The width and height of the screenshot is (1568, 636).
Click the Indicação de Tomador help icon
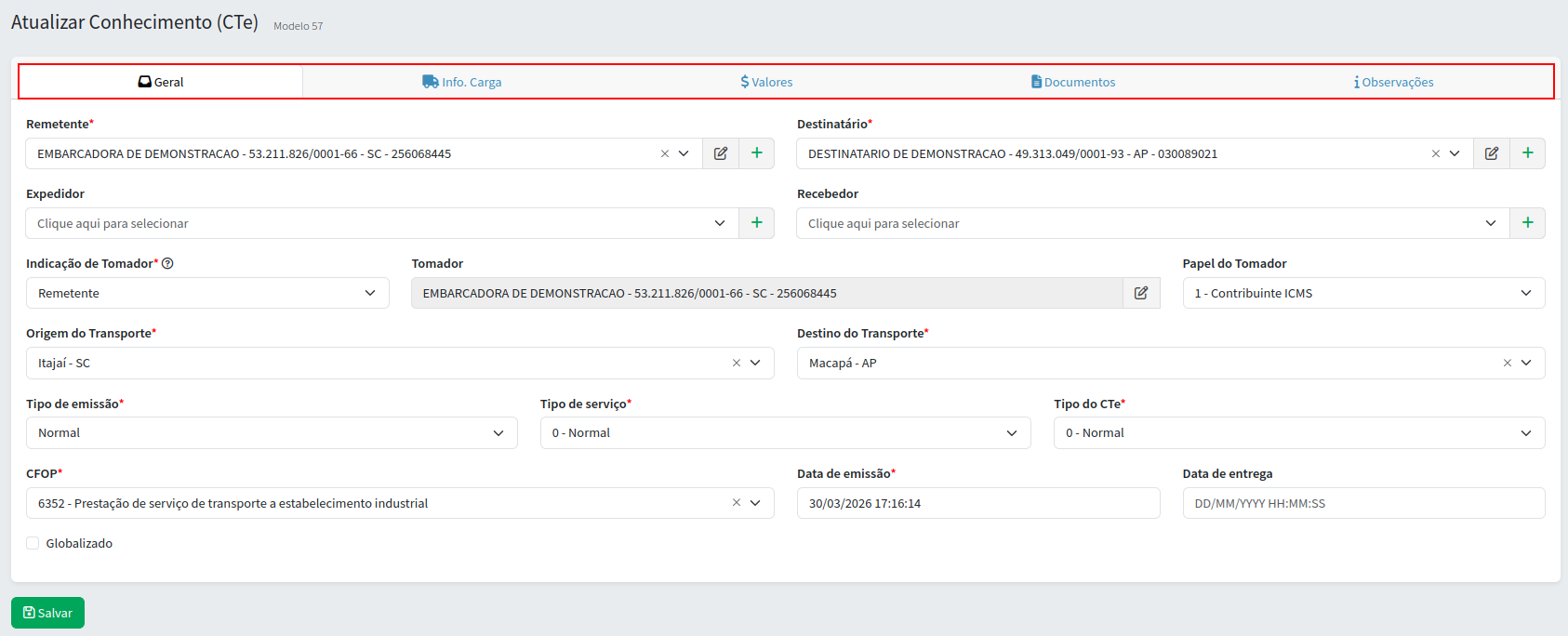tap(167, 264)
